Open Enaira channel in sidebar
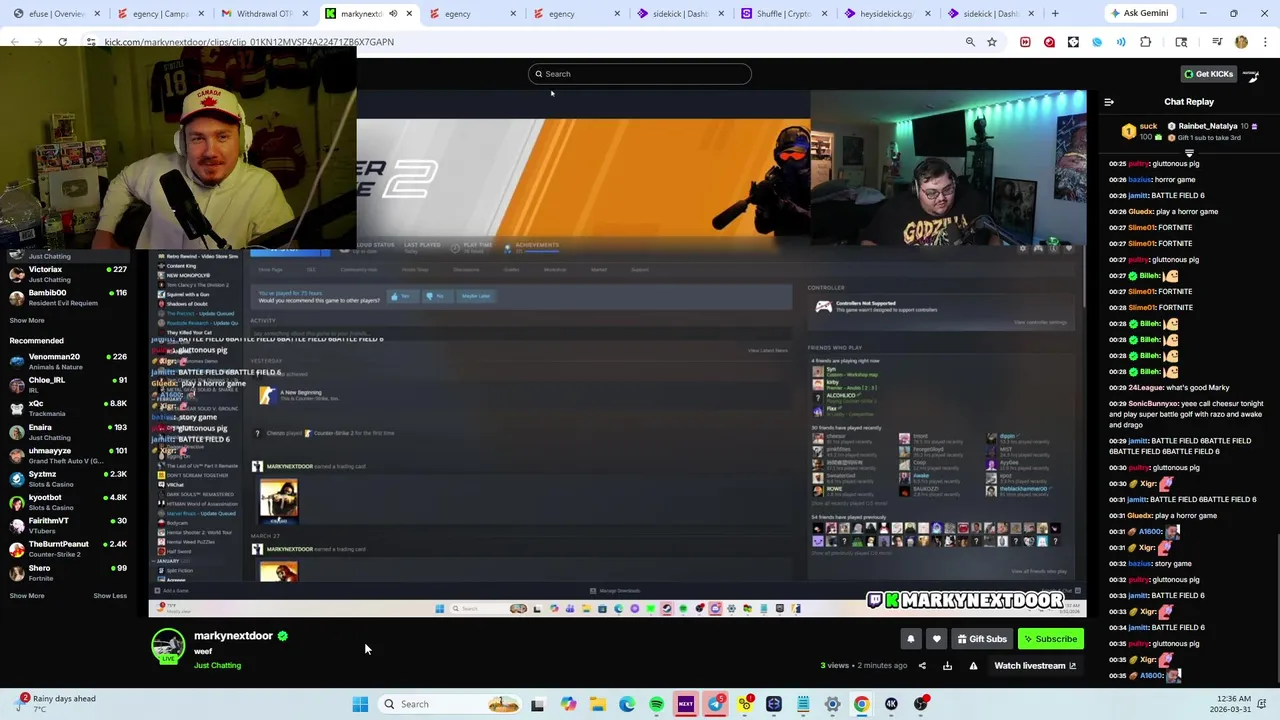This screenshot has width=1280, height=720. pyautogui.click(x=68, y=432)
